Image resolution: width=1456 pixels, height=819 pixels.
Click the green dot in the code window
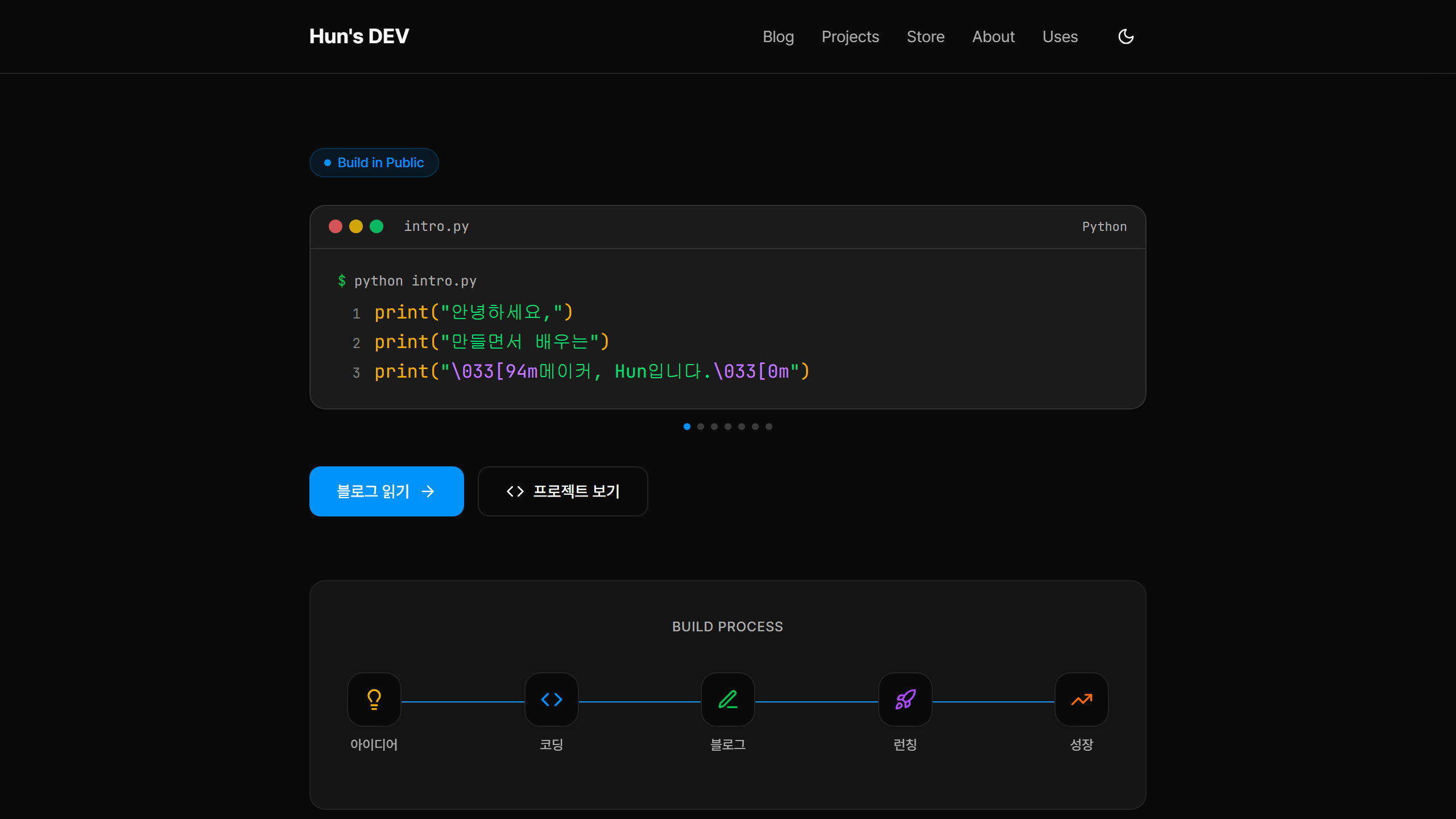coord(377,226)
